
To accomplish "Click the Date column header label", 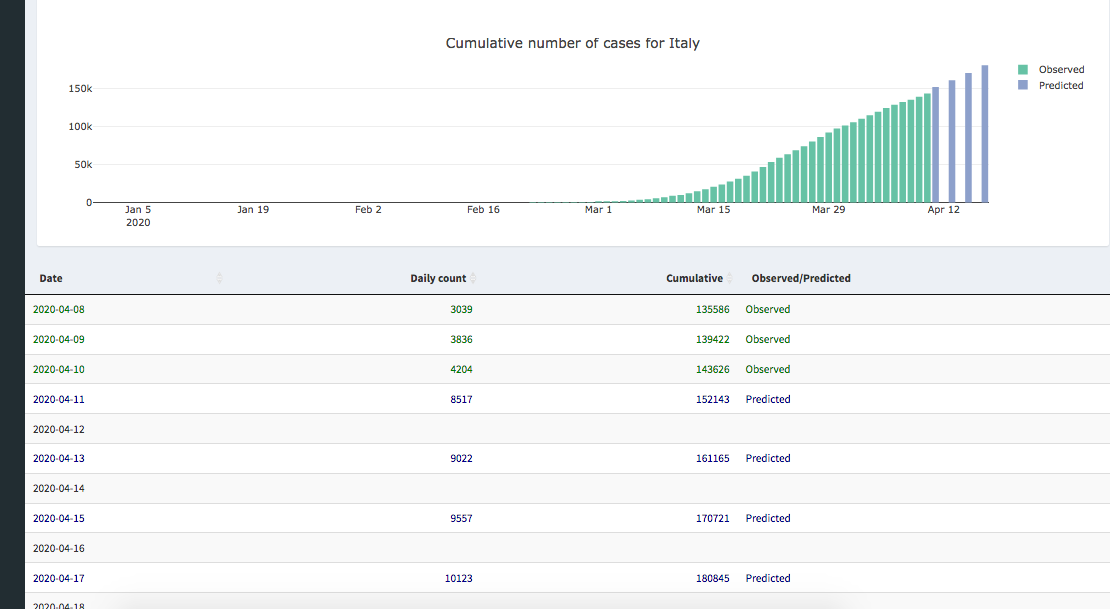I will [x=51, y=278].
